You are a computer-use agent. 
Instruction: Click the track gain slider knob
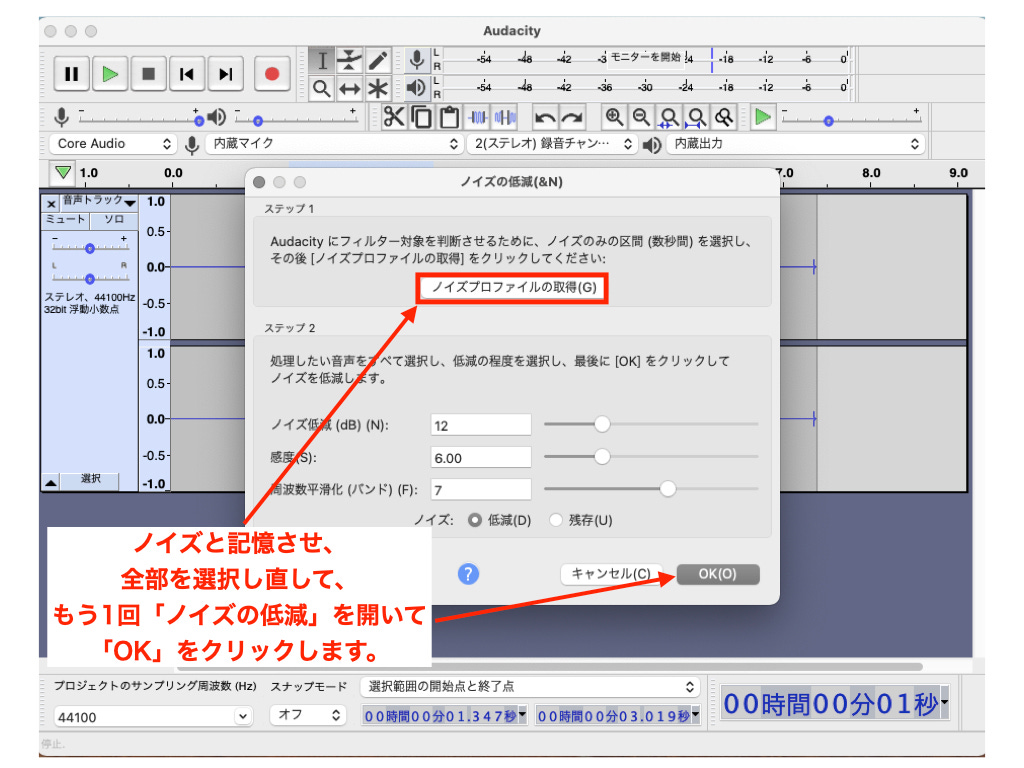(90, 248)
